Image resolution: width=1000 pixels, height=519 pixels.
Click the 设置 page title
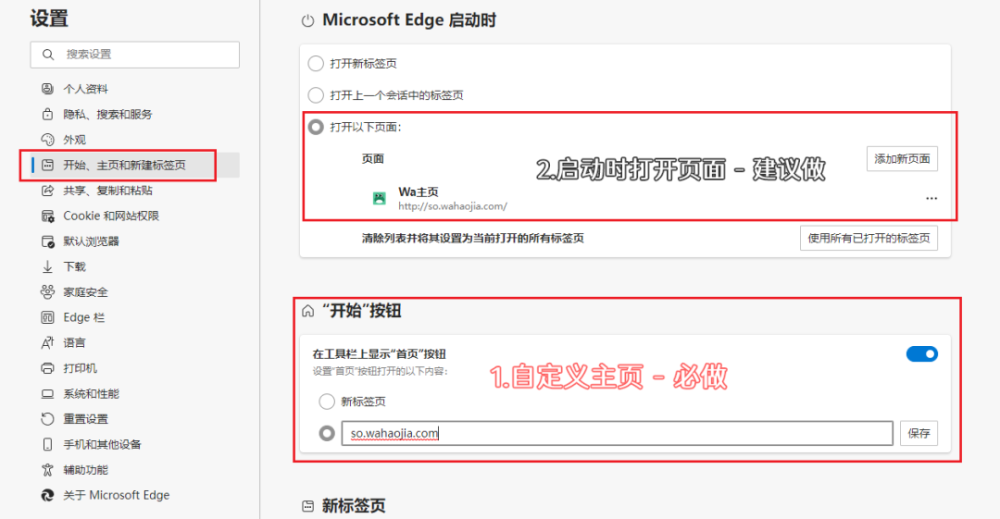(49, 18)
